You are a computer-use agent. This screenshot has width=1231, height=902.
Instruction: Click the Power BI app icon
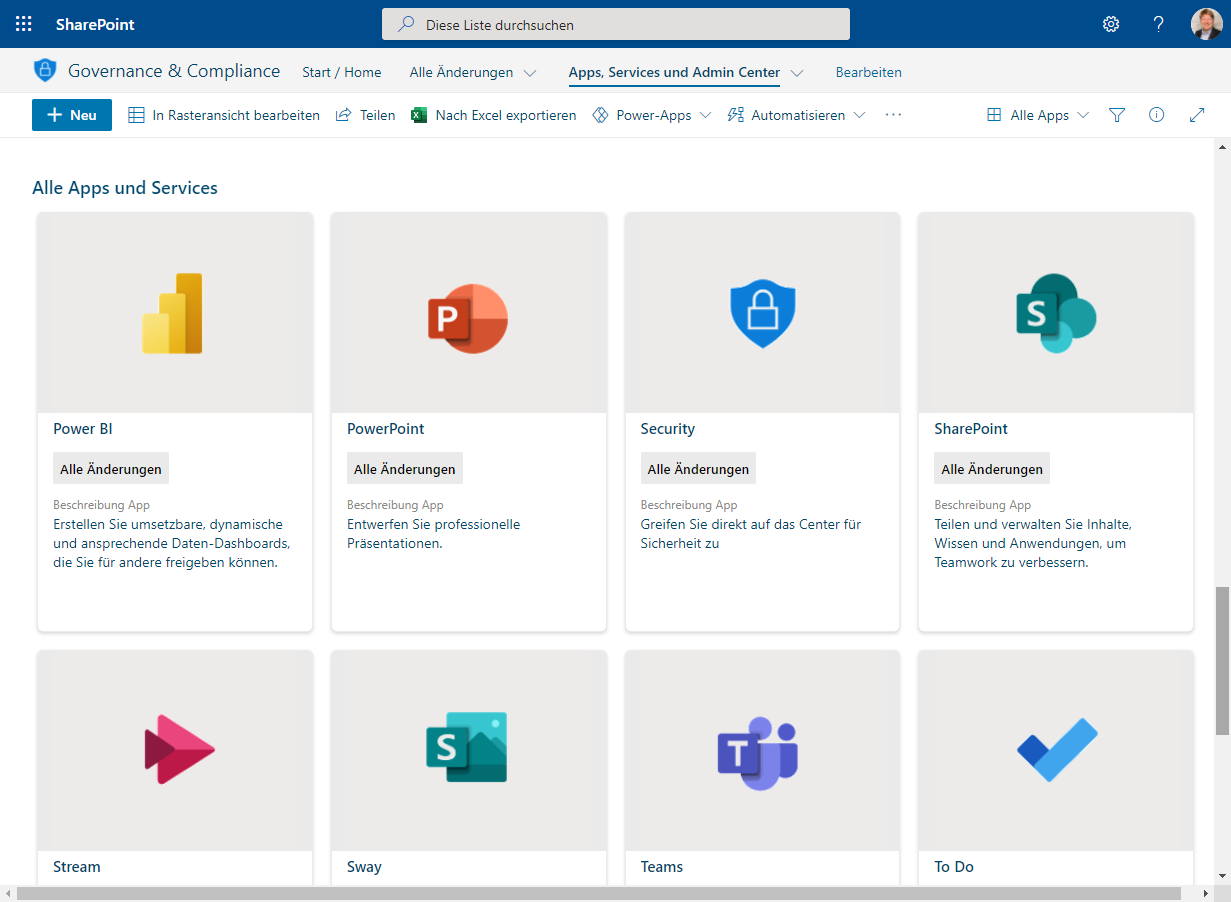tap(174, 313)
